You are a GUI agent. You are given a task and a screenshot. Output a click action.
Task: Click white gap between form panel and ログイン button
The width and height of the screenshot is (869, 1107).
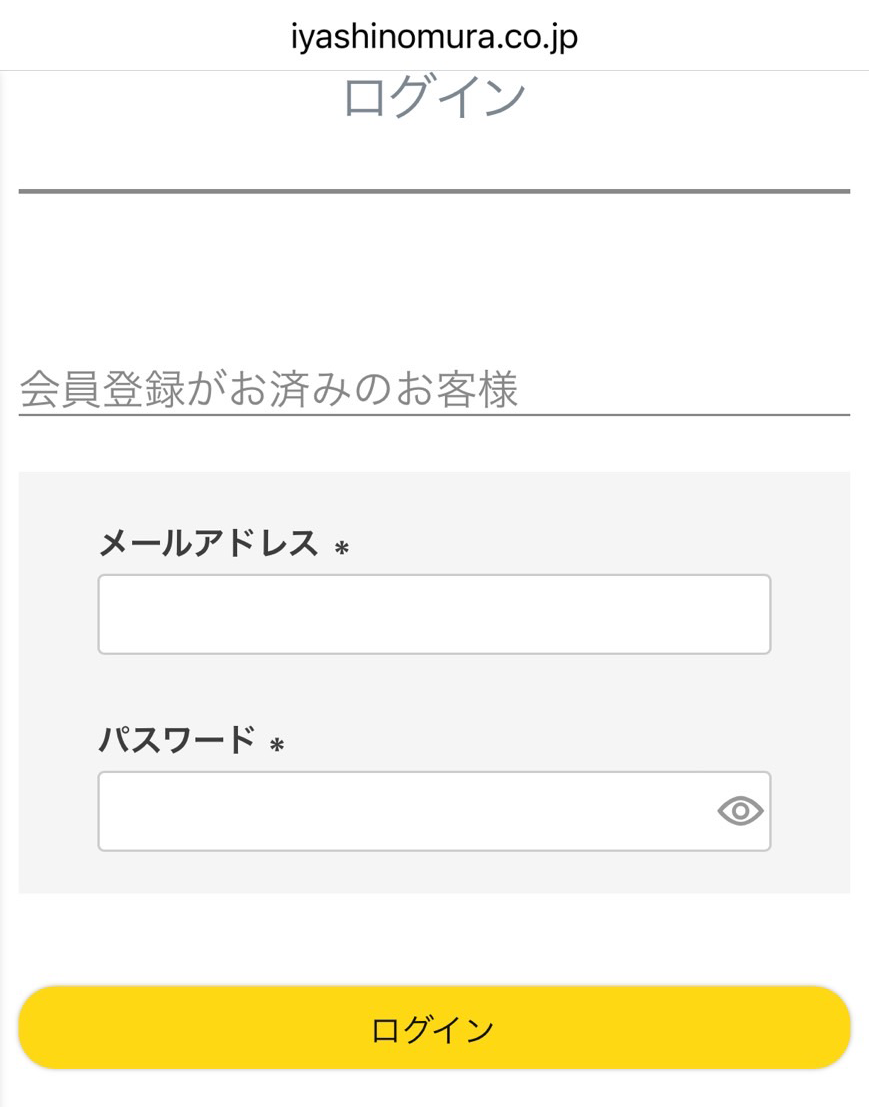(434, 940)
